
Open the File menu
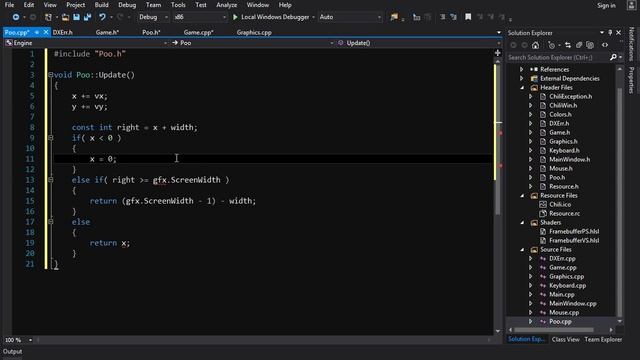(x=9, y=5)
